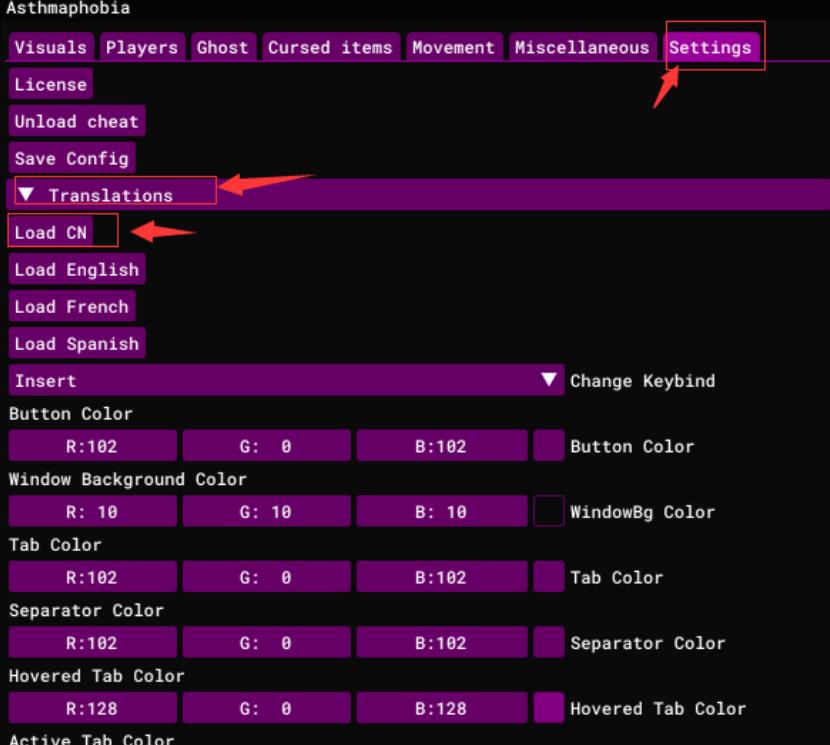Click Button Color G: 0 field

coord(266,445)
